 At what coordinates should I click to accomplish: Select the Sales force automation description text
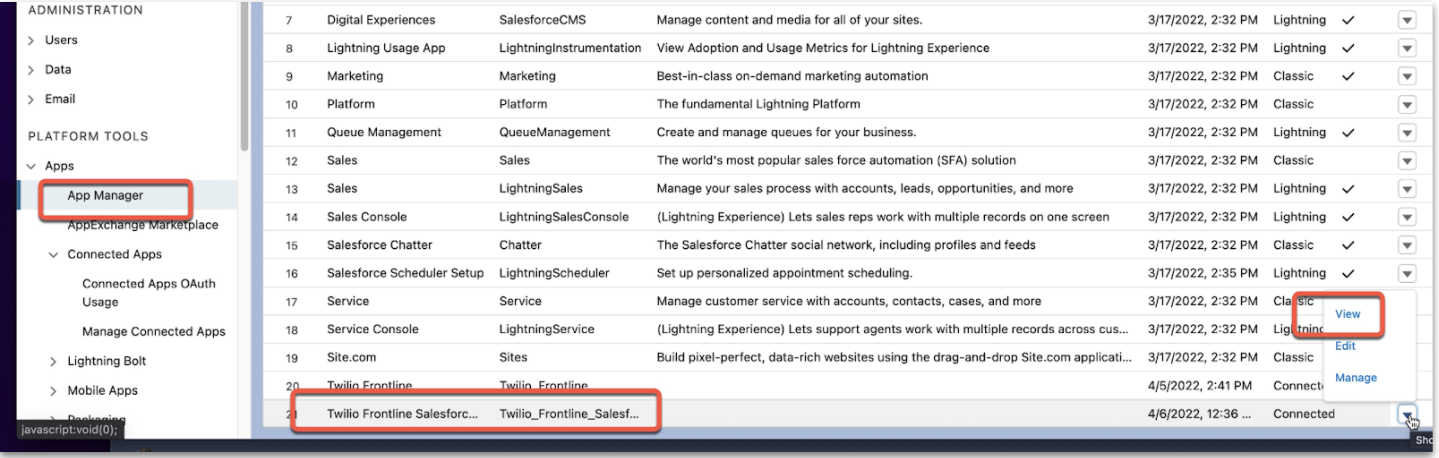coord(836,160)
